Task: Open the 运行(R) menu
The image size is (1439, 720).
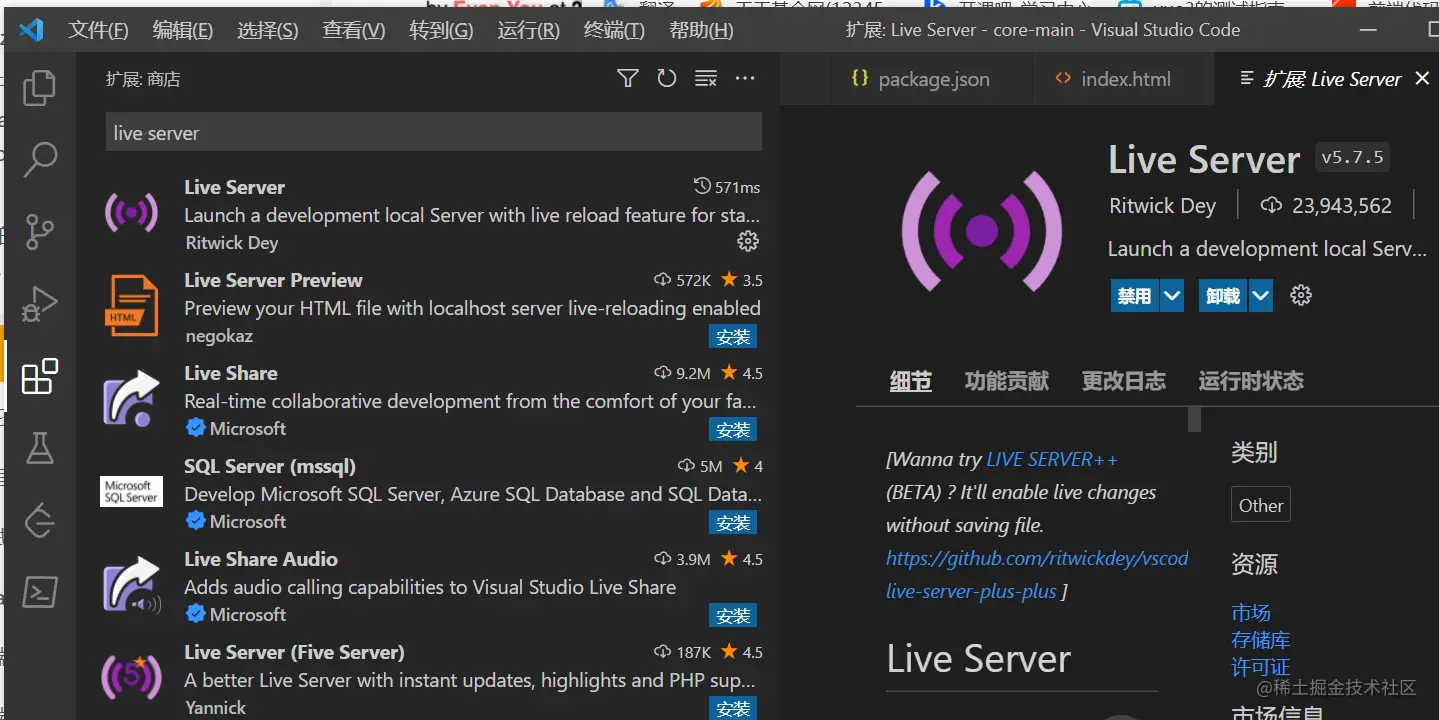Action: click(528, 30)
